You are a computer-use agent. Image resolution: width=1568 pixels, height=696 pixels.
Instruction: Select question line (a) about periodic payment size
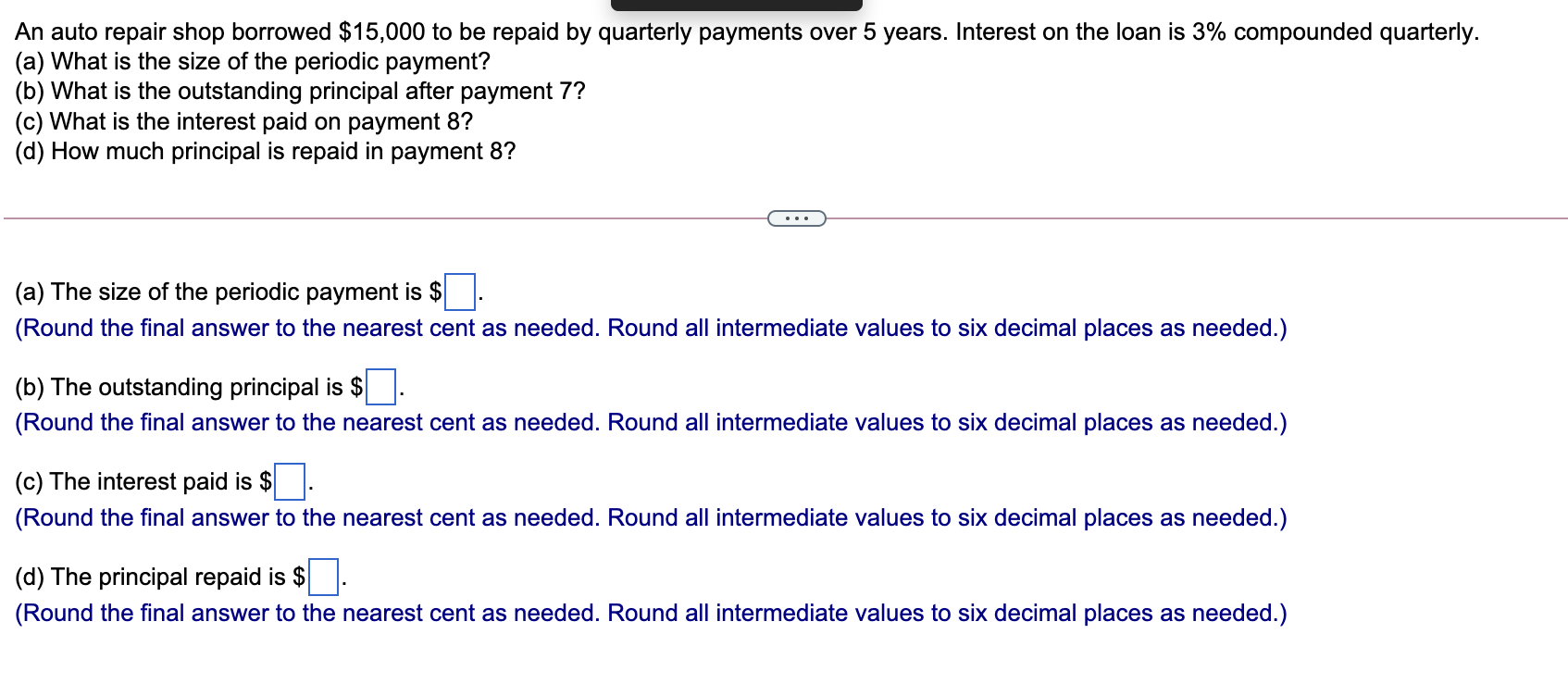(253, 61)
